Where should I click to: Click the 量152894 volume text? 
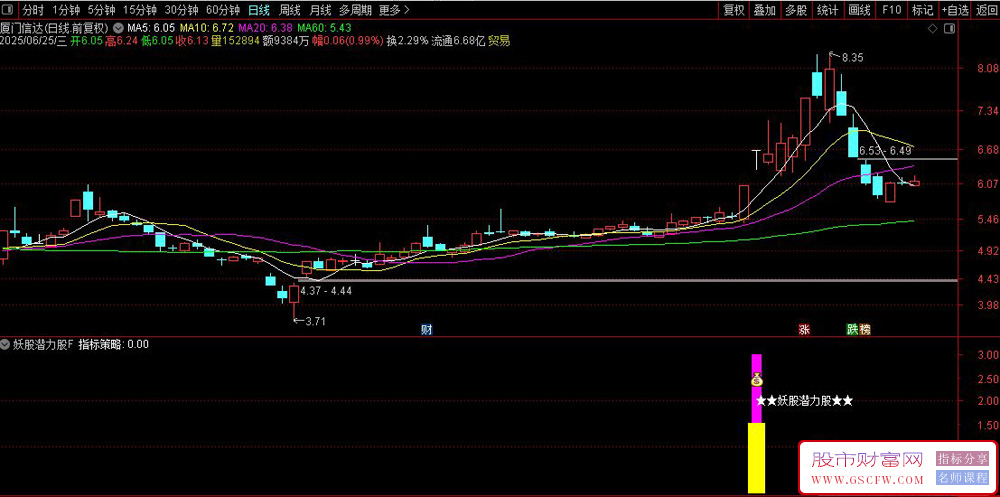pos(235,41)
